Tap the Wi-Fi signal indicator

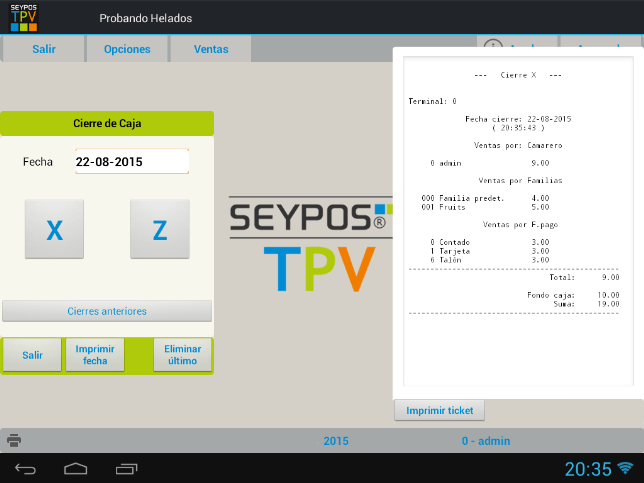625,468
